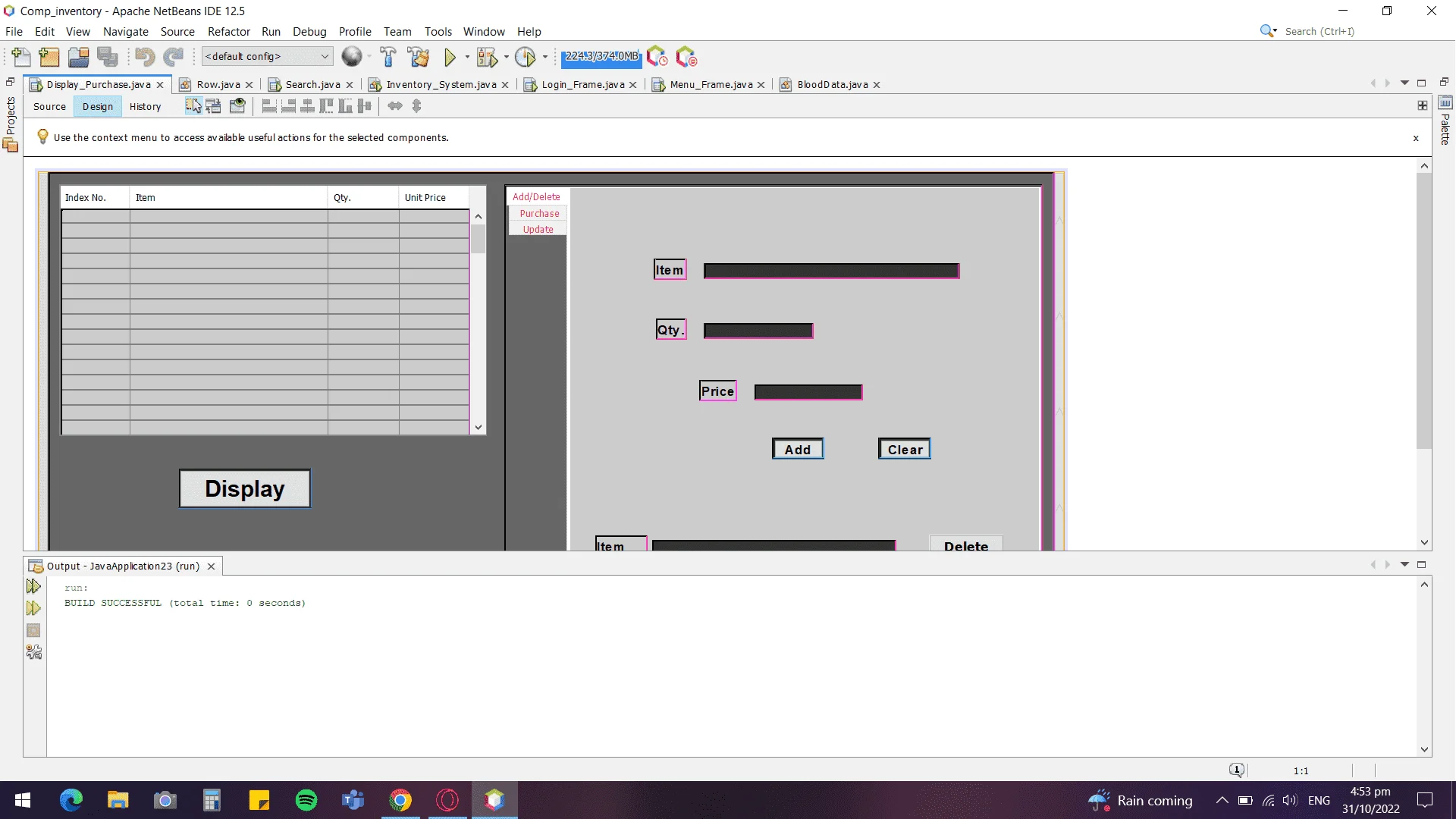Toggle connection mode in form designer
The width and height of the screenshot is (1456, 819).
214,106
